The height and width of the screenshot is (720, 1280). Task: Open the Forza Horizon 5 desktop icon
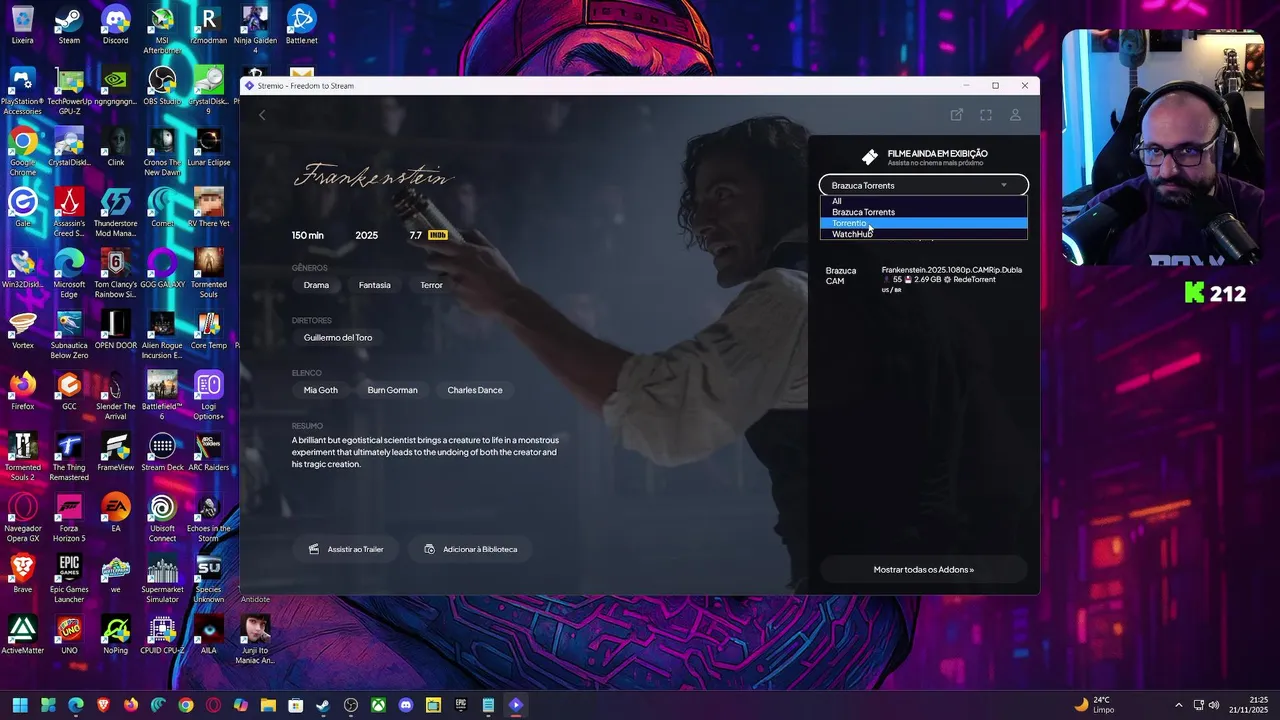[x=69, y=518]
